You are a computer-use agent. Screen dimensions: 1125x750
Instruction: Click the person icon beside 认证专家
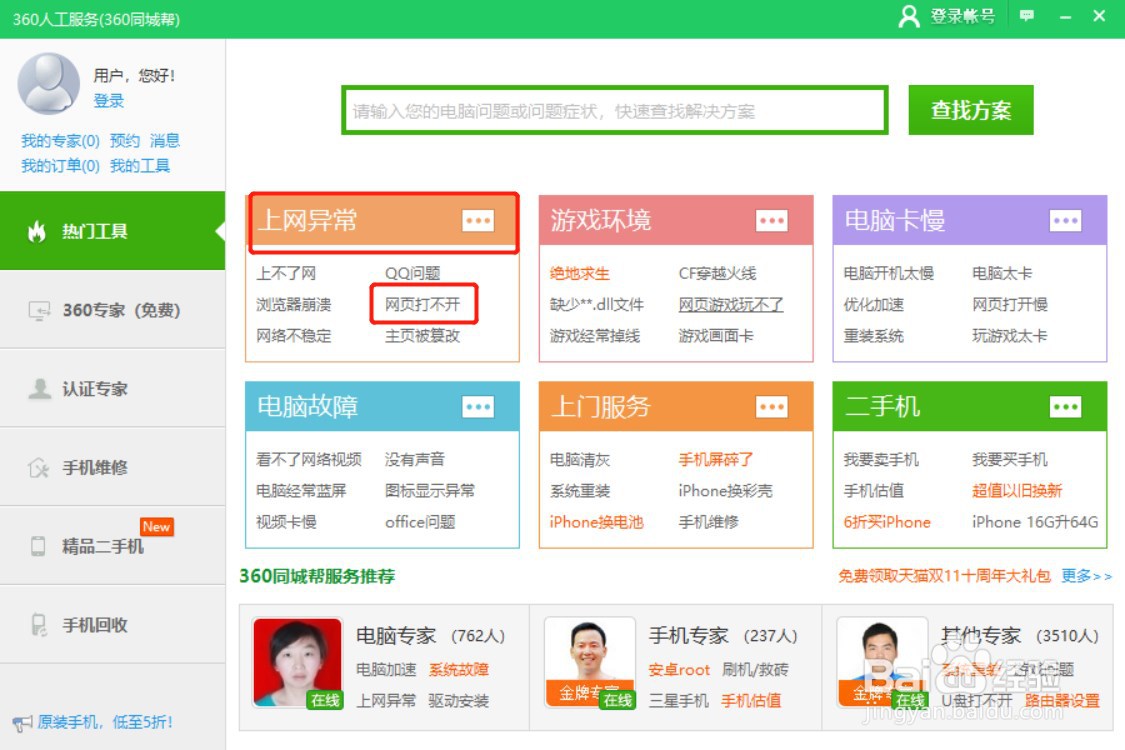[x=39, y=388]
